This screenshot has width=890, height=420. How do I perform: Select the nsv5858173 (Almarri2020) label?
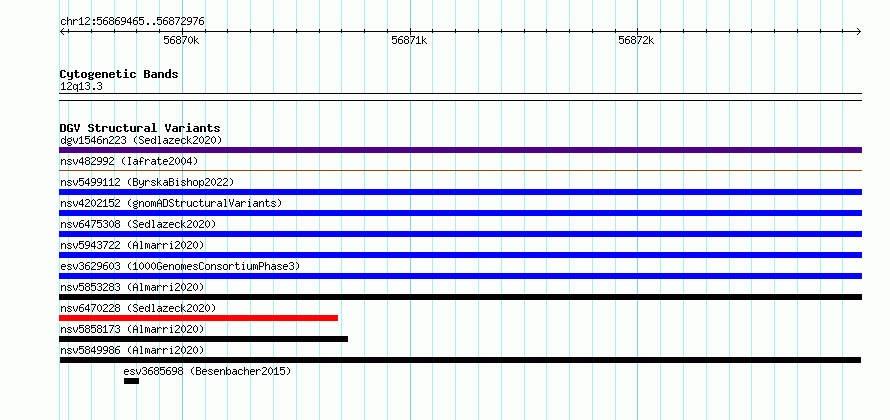[x=132, y=329]
